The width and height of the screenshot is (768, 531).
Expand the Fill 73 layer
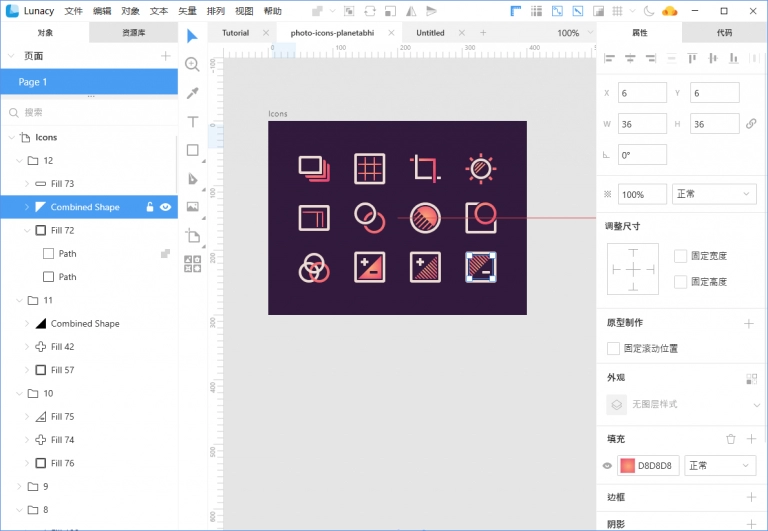click(27, 184)
